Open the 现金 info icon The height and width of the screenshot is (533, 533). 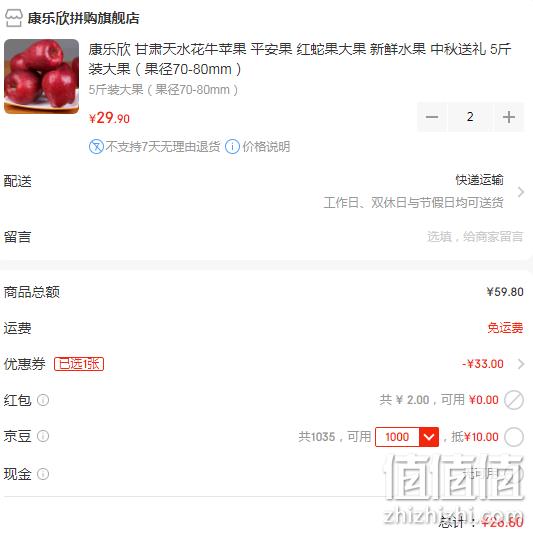[x=43, y=474]
